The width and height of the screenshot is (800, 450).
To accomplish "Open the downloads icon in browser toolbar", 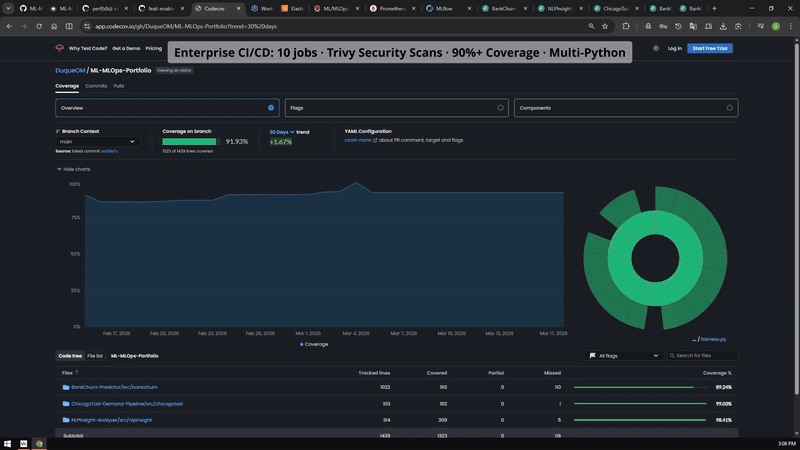I will [x=723, y=27].
